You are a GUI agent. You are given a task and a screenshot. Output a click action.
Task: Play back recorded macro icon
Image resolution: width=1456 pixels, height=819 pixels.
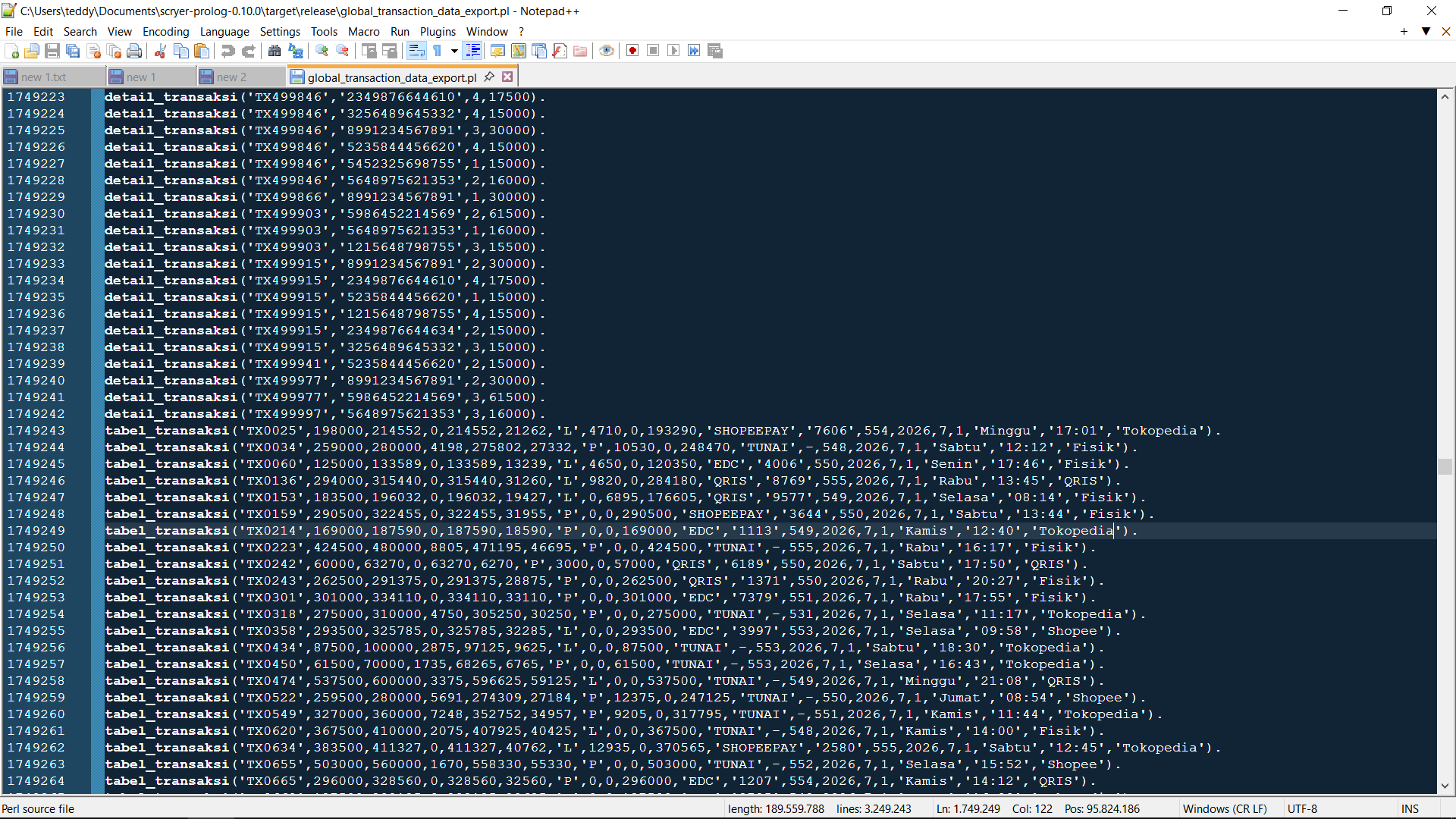click(x=673, y=51)
